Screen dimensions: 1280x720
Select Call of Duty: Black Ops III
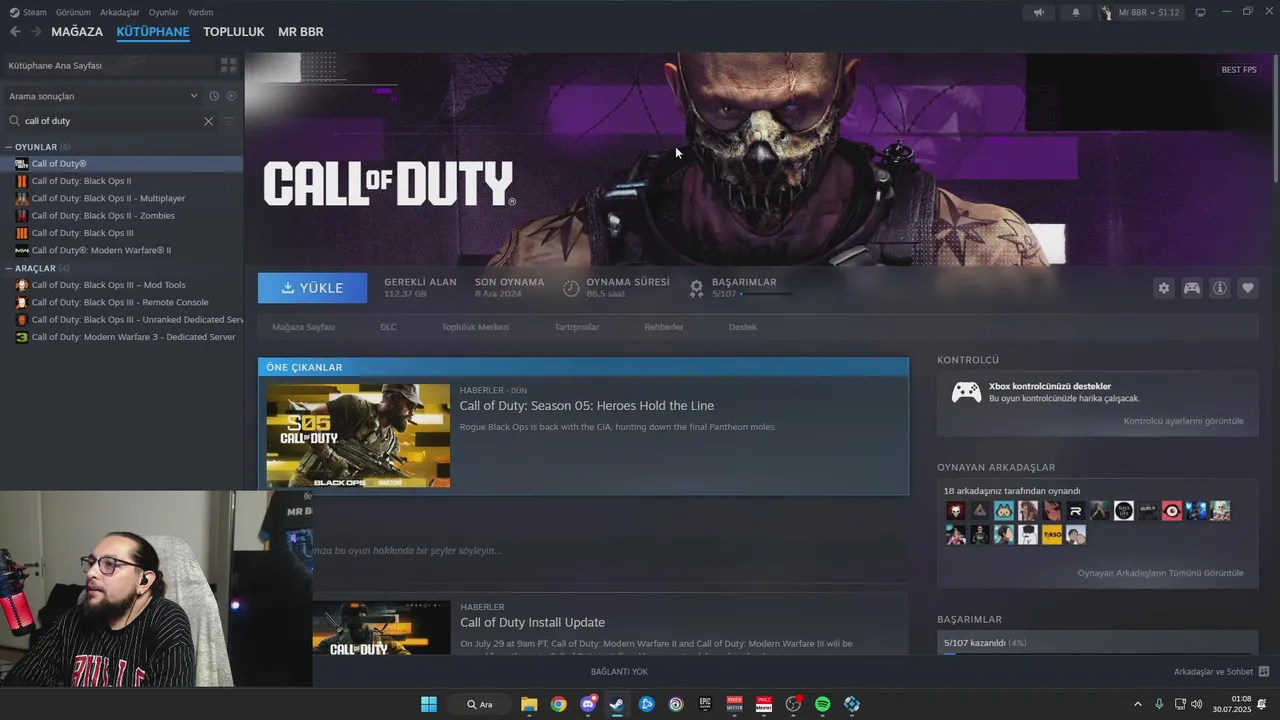click(x=82, y=233)
